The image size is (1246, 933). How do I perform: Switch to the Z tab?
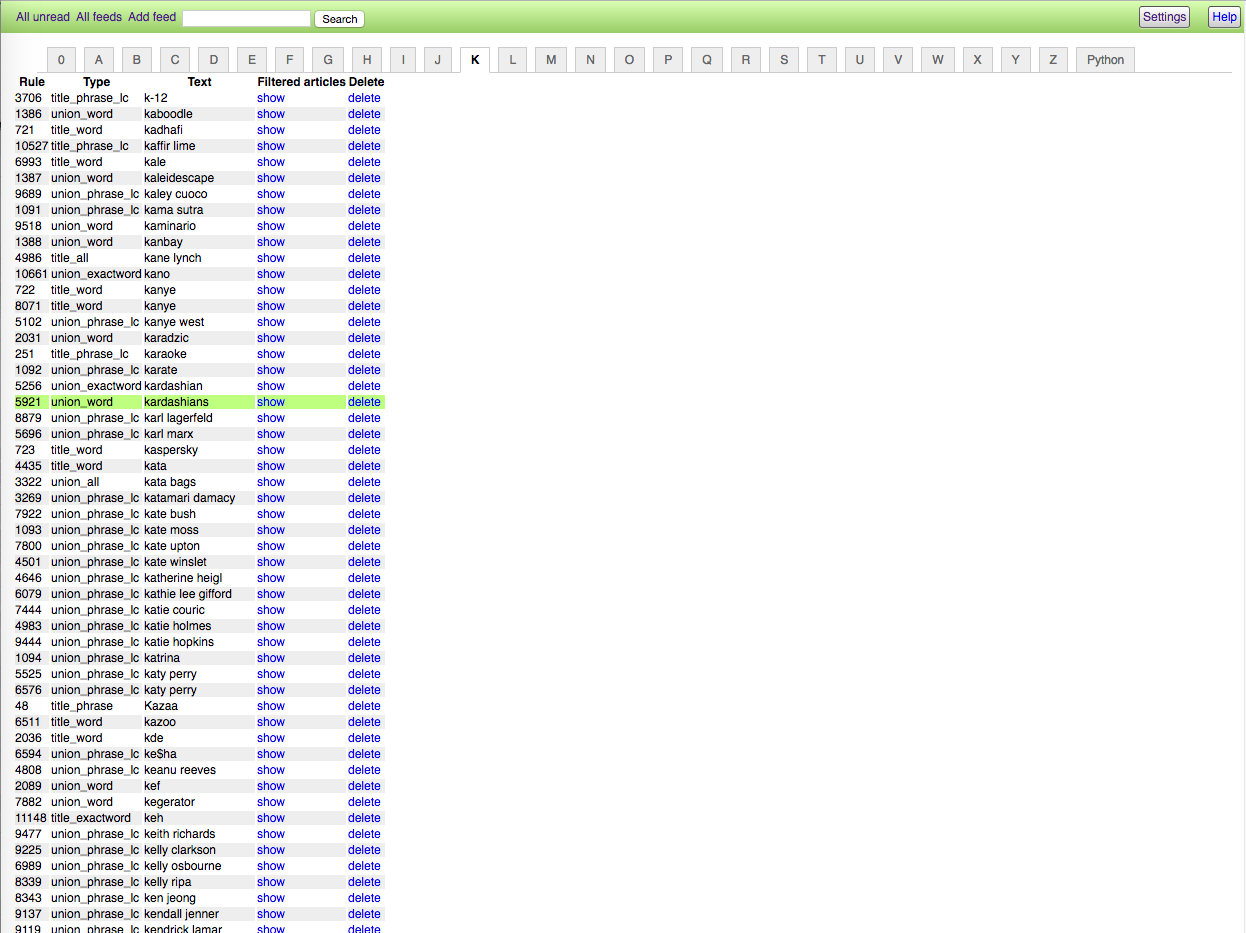coord(1053,60)
